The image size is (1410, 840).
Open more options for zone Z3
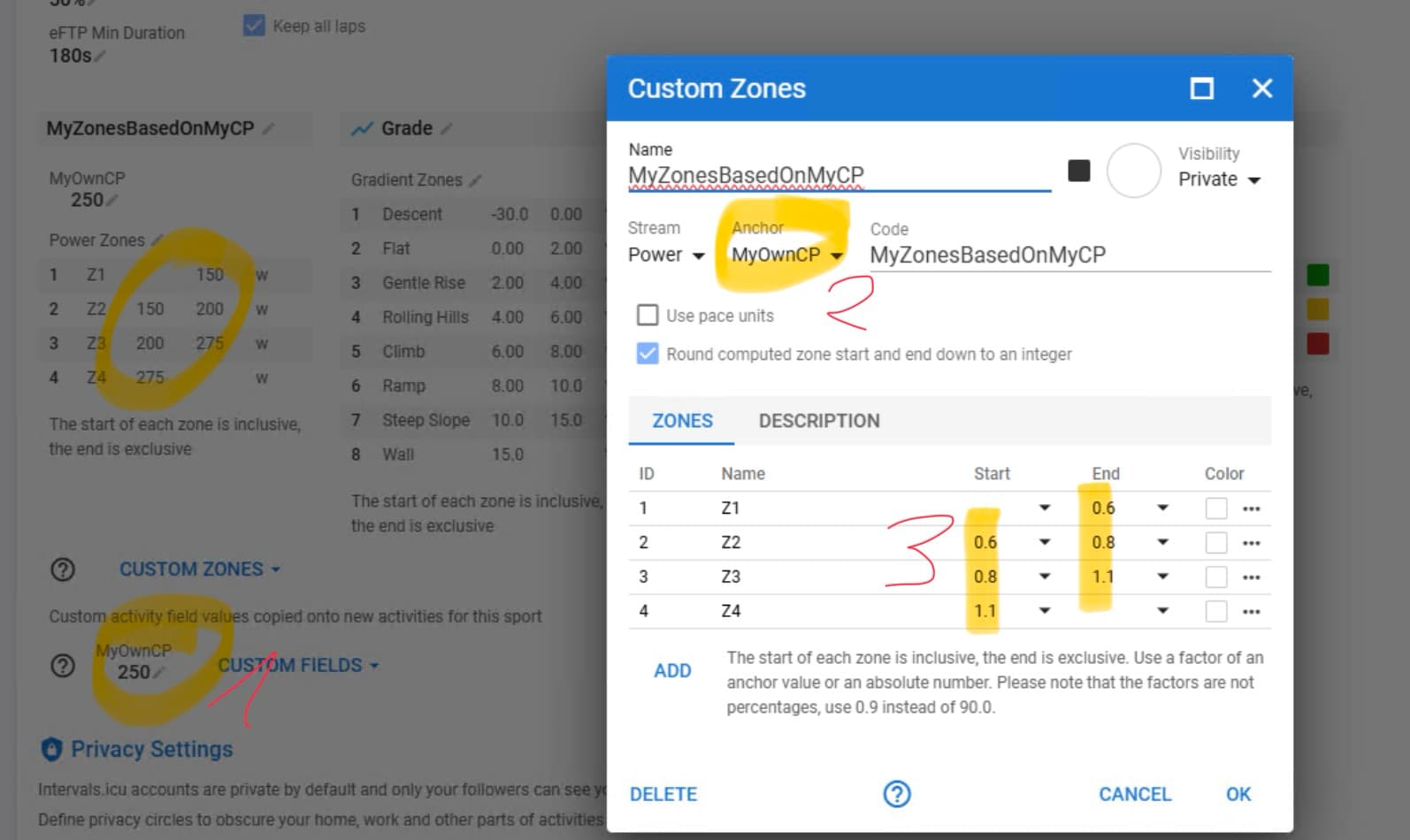[x=1251, y=577]
